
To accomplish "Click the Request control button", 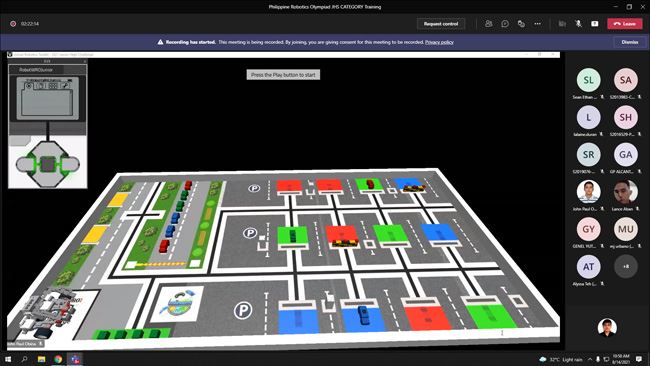I will pos(441,24).
